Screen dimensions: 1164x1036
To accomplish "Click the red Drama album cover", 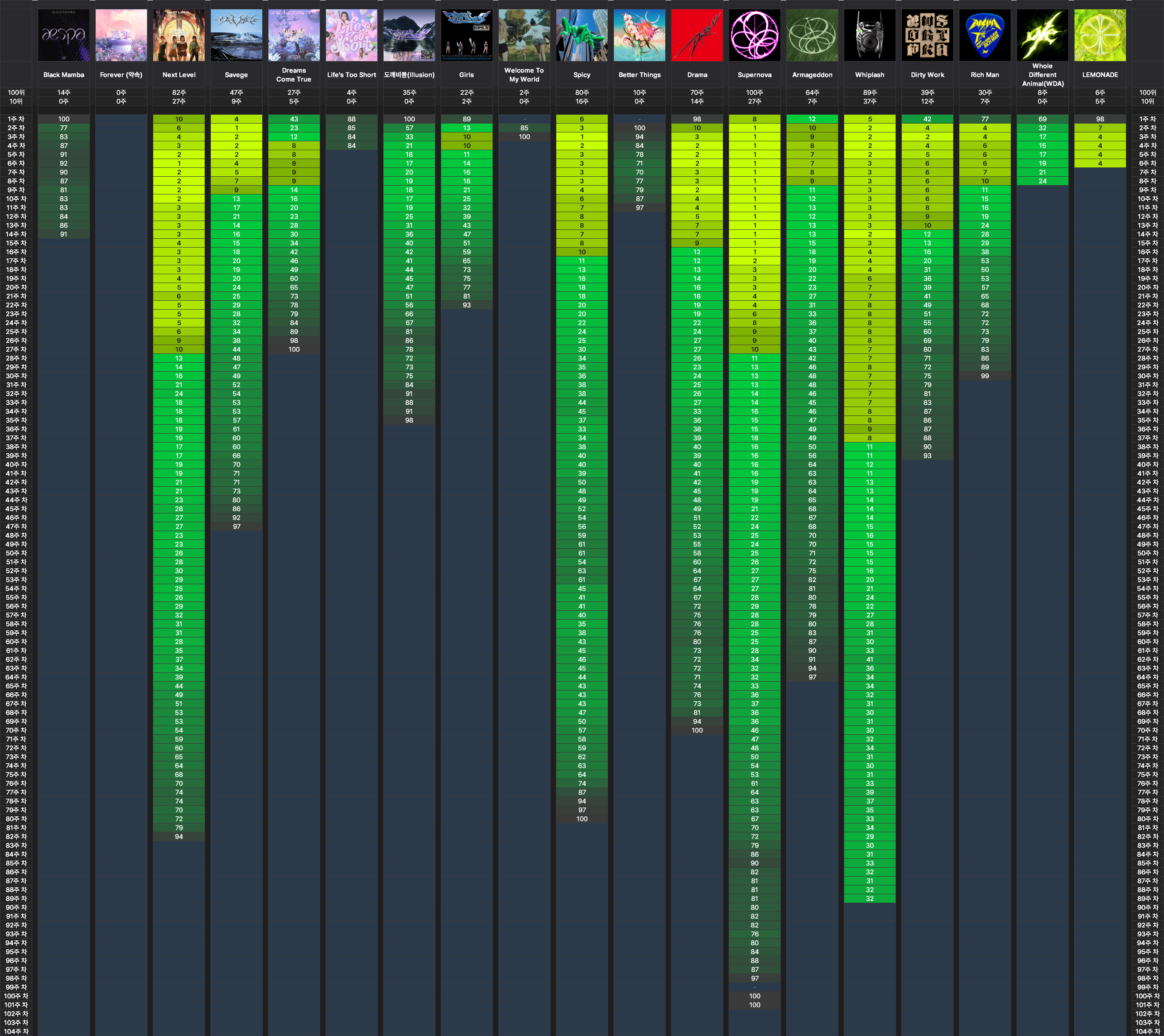I will click(x=697, y=35).
